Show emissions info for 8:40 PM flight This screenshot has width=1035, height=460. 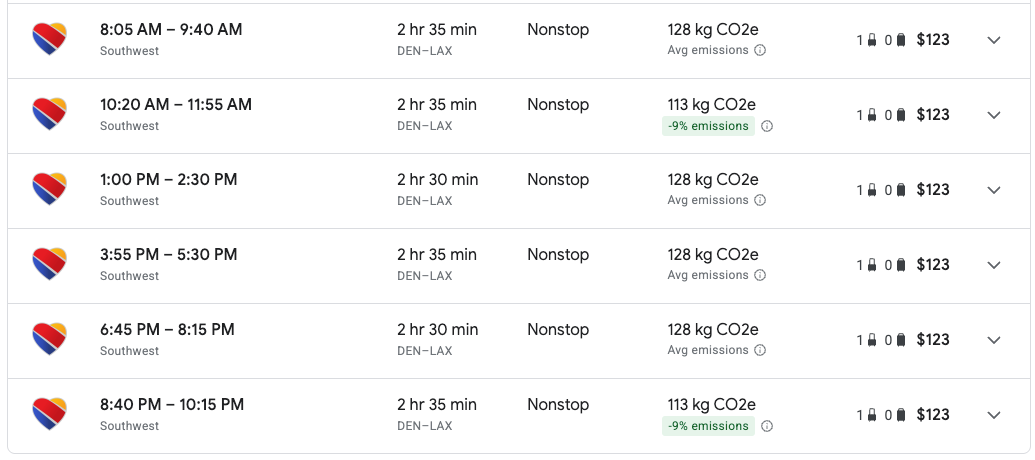(x=767, y=426)
